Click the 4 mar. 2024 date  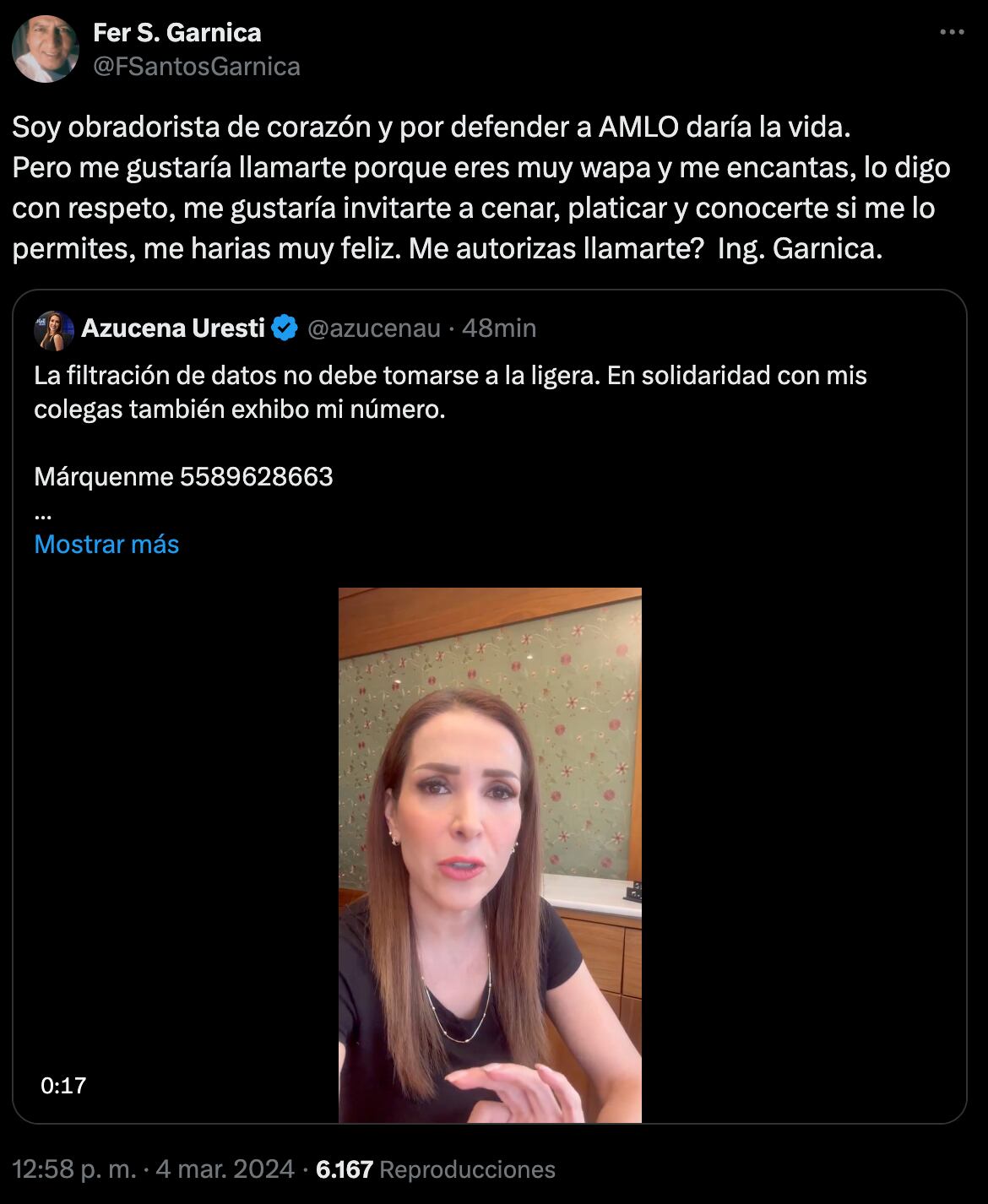pos(225,1169)
